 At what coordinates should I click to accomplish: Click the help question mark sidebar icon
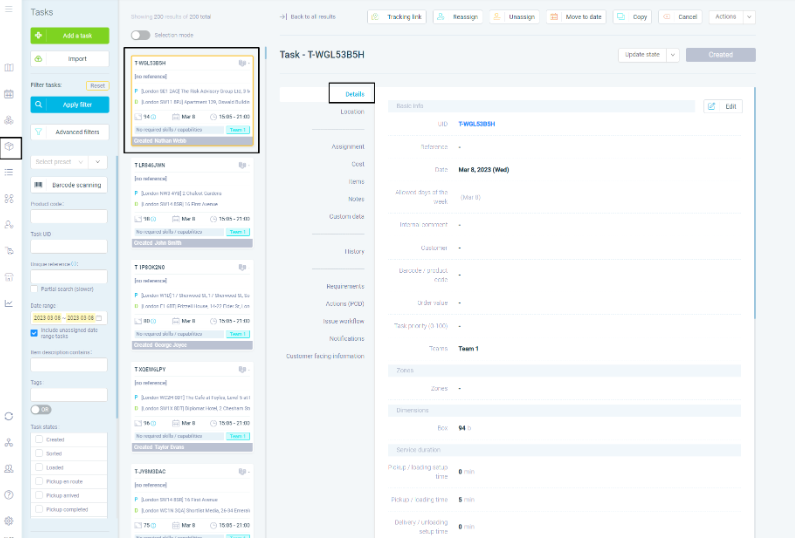pyautogui.click(x=9, y=494)
